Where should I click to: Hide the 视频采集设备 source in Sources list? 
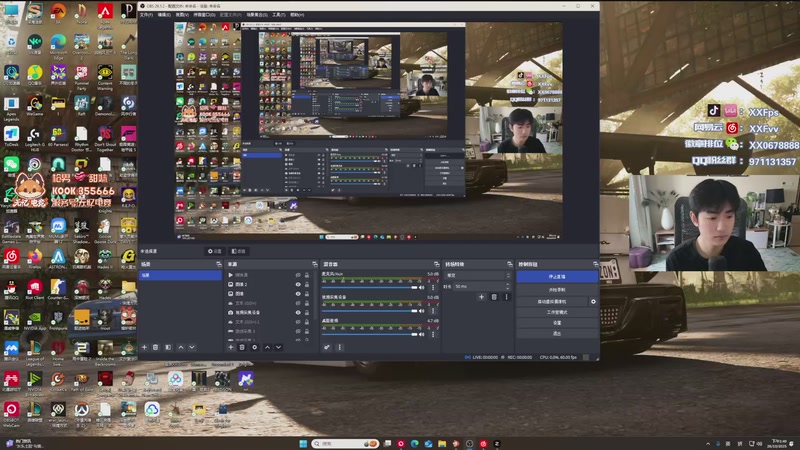pos(298,312)
